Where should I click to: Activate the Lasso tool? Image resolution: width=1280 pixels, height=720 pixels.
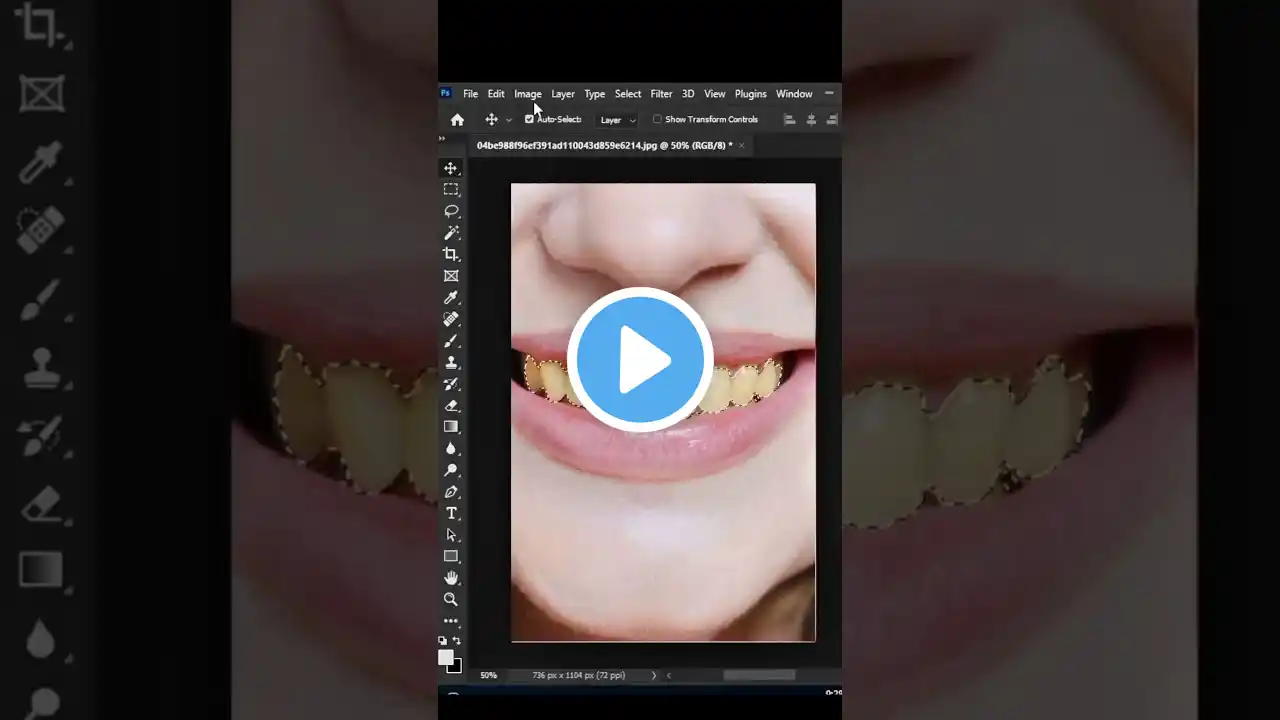pyautogui.click(x=451, y=211)
